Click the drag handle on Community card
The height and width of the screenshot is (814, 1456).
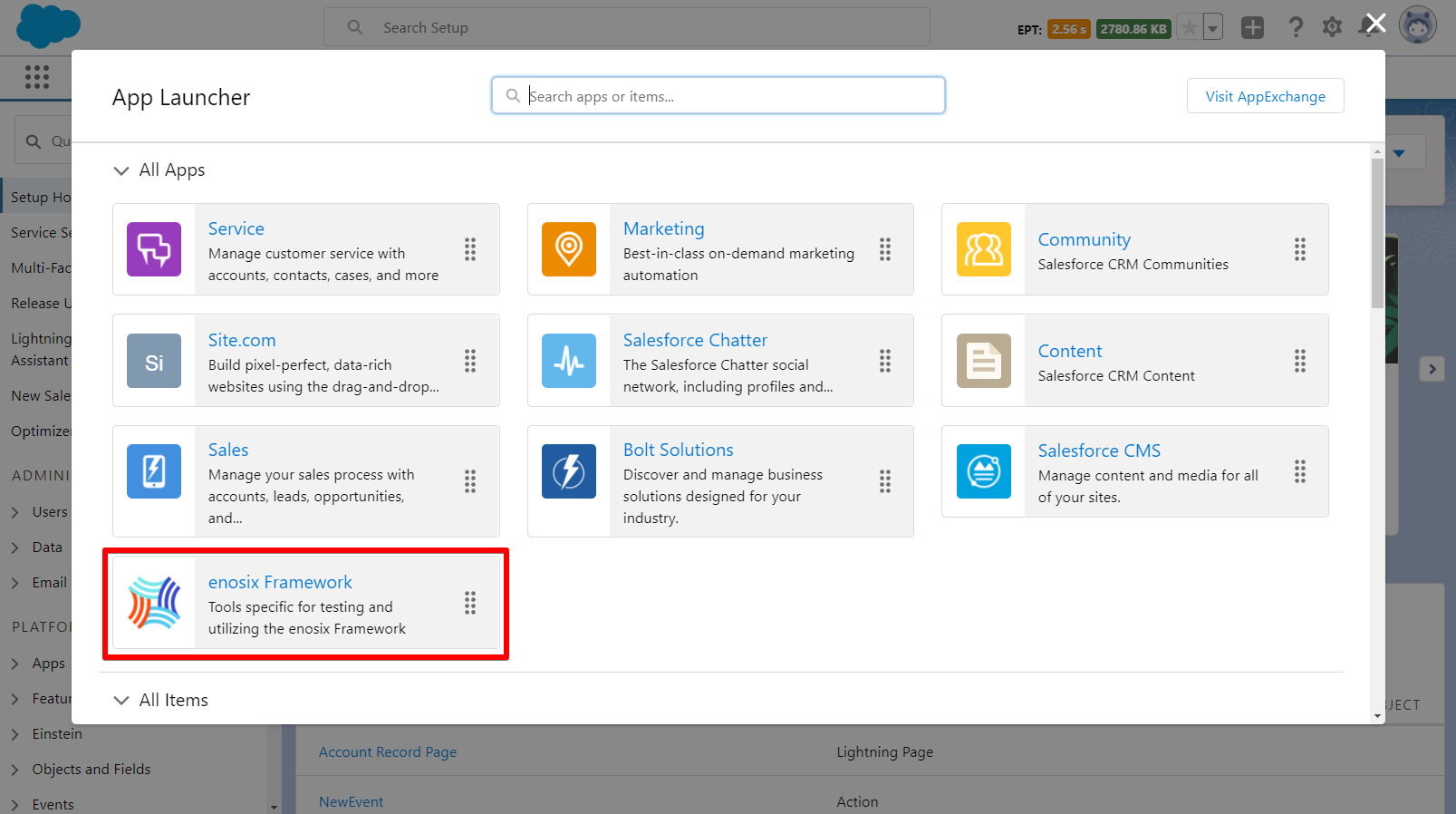coord(1300,249)
